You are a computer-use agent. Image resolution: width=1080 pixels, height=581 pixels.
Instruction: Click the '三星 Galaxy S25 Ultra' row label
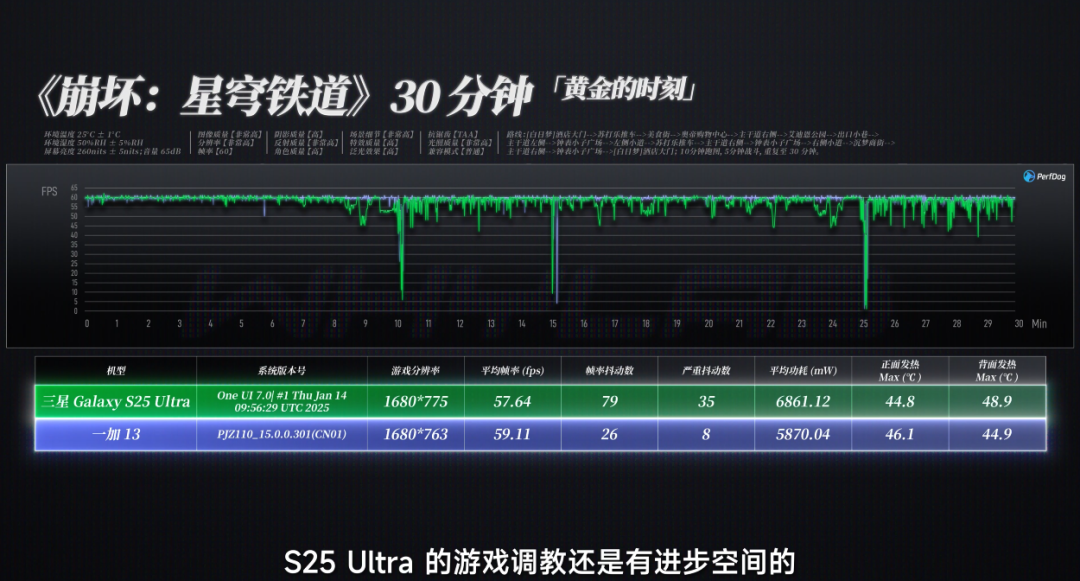pyautogui.click(x=116, y=401)
